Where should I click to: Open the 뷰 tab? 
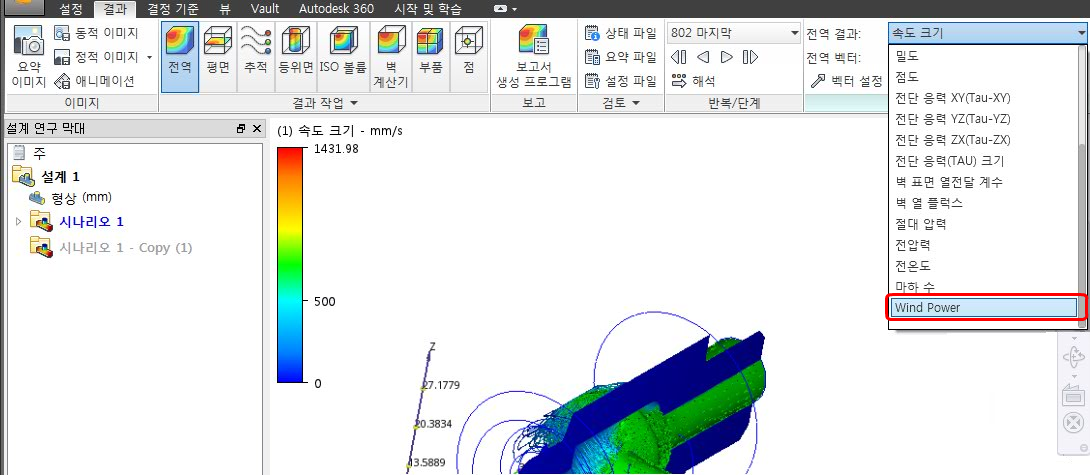point(225,9)
